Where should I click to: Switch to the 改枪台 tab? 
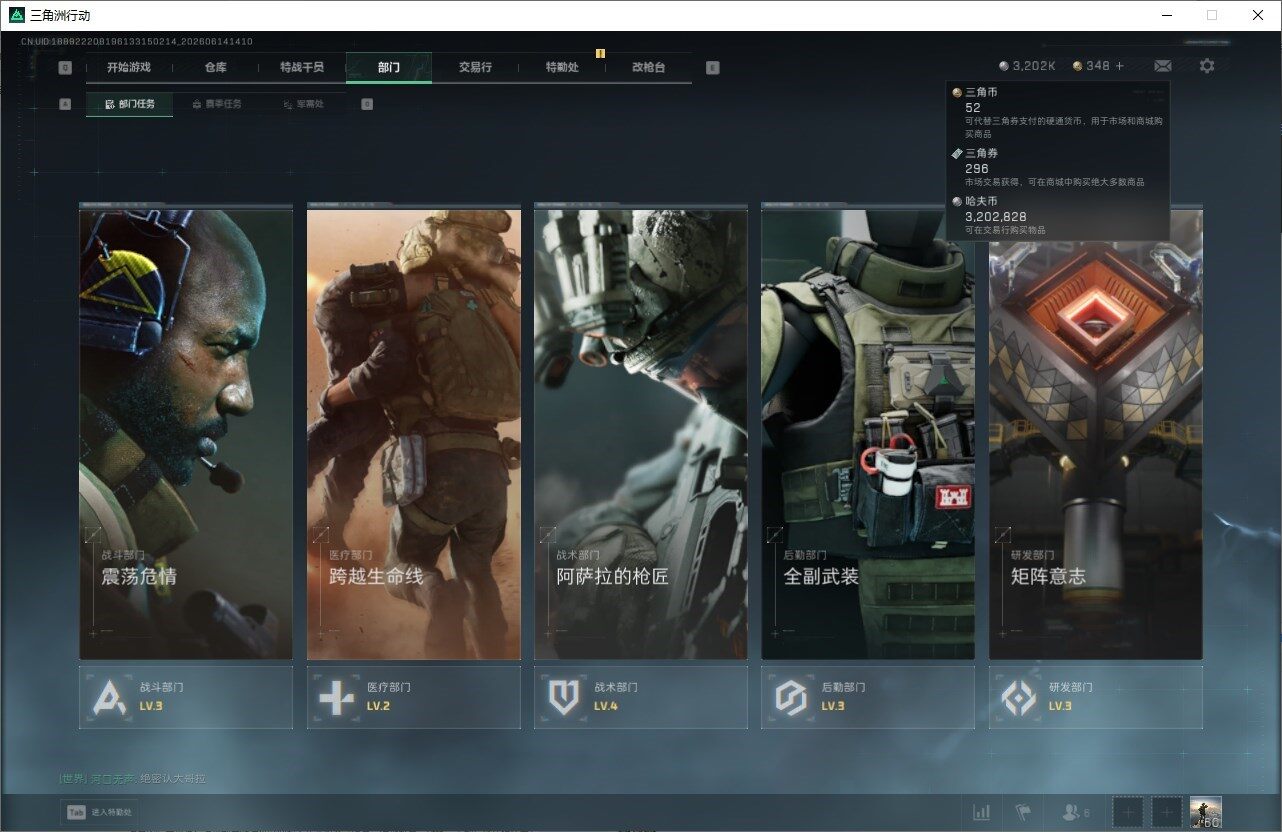[x=648, y=67]
